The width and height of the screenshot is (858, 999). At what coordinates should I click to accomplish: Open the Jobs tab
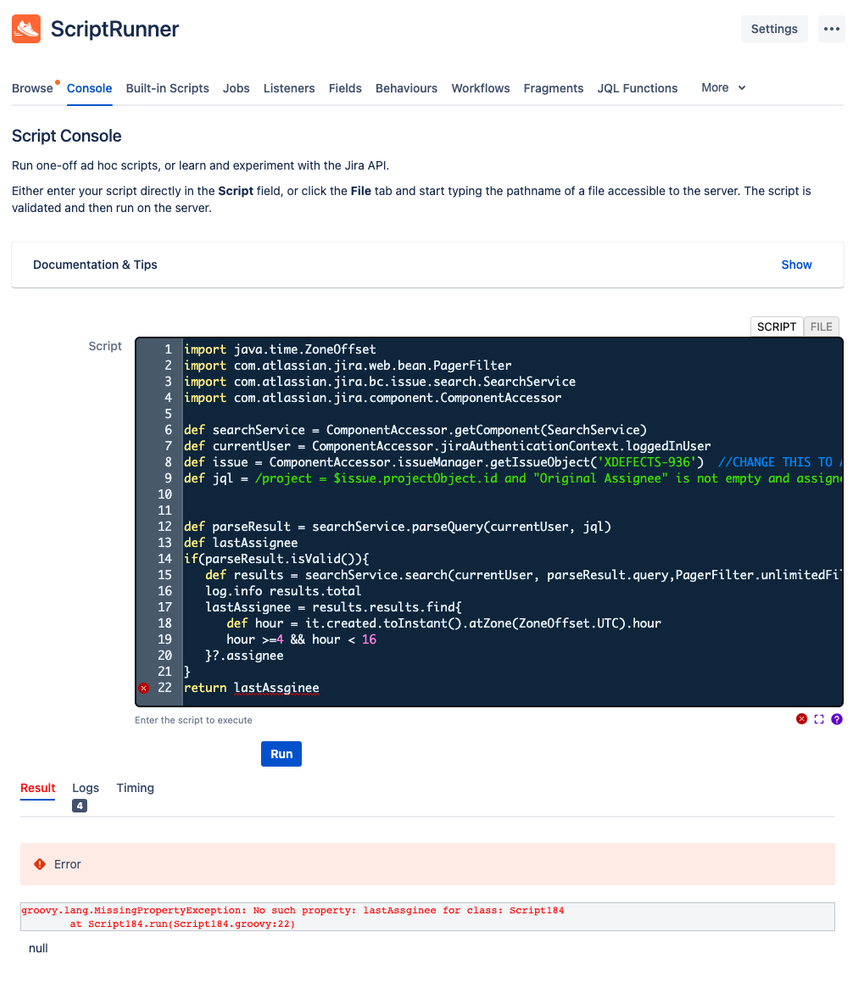coord(236,89)
